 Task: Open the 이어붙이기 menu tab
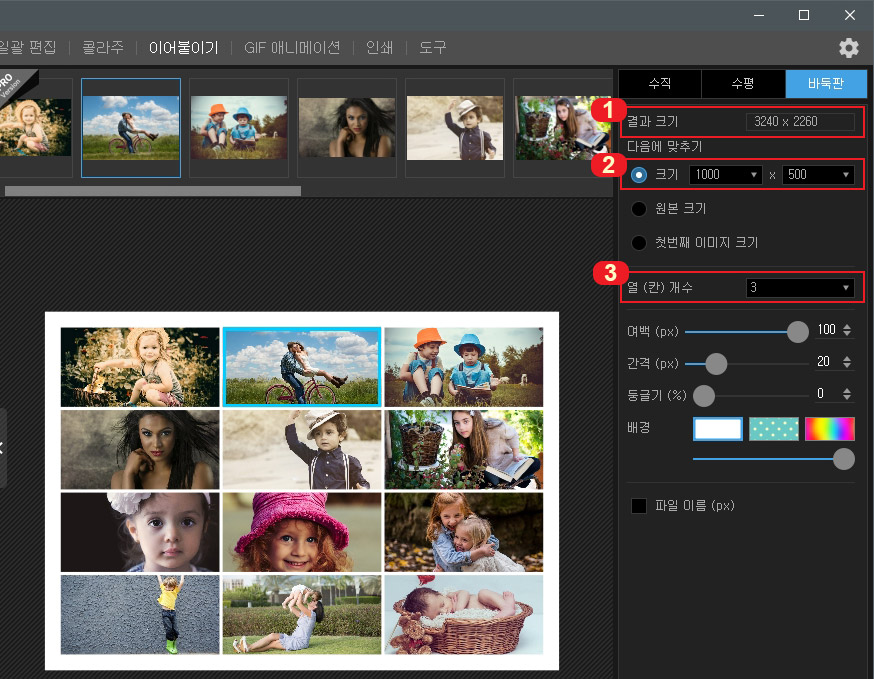coord(183,47)
